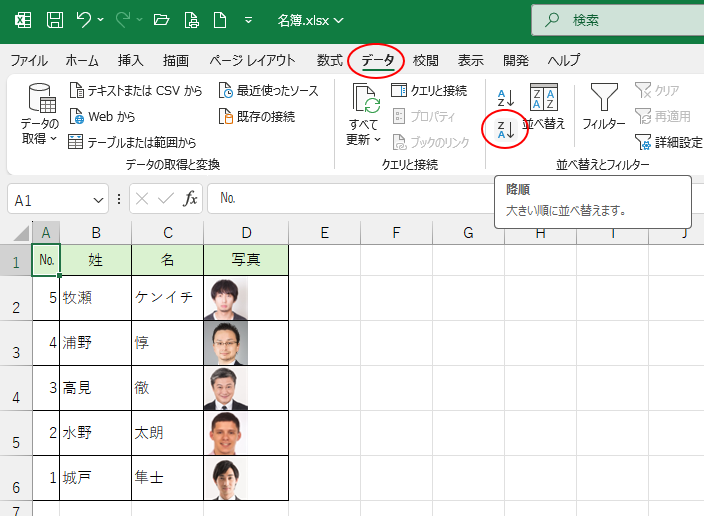Click the Select All corner triangle
The height and width of the screenshot is (516, 704).
click(21, 233)
